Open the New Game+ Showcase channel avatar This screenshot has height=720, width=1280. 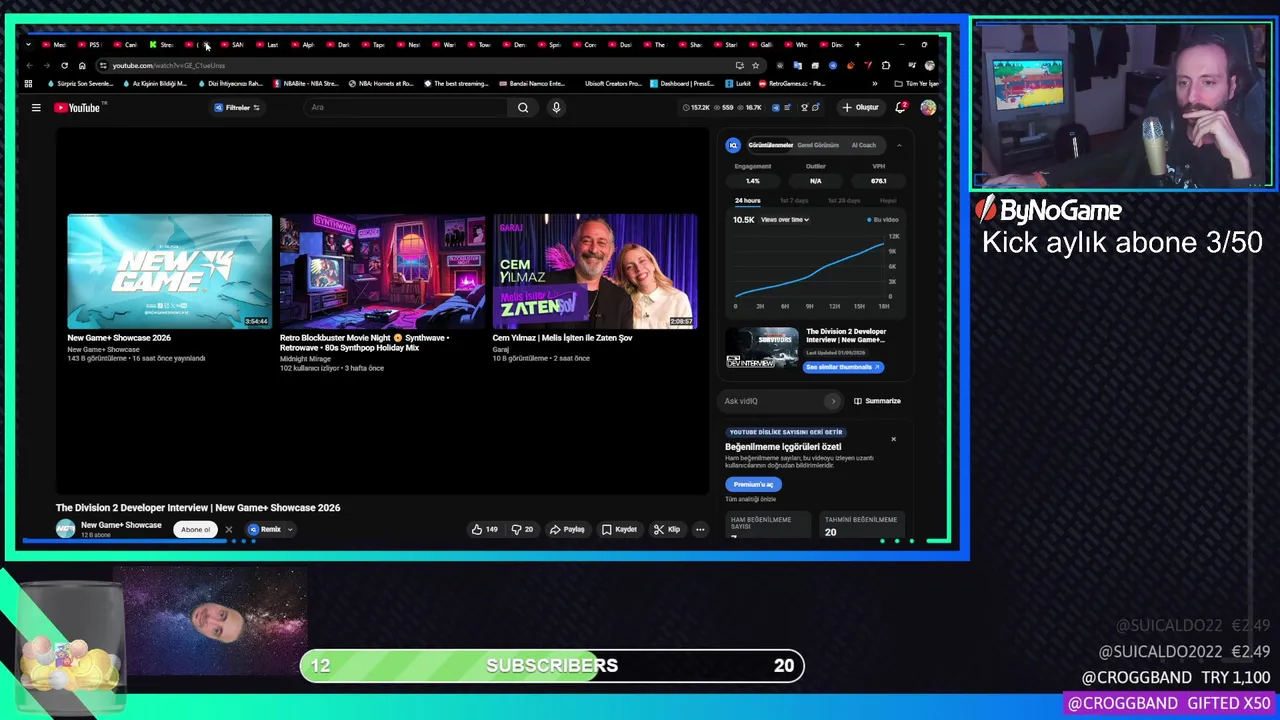[65, 529]
